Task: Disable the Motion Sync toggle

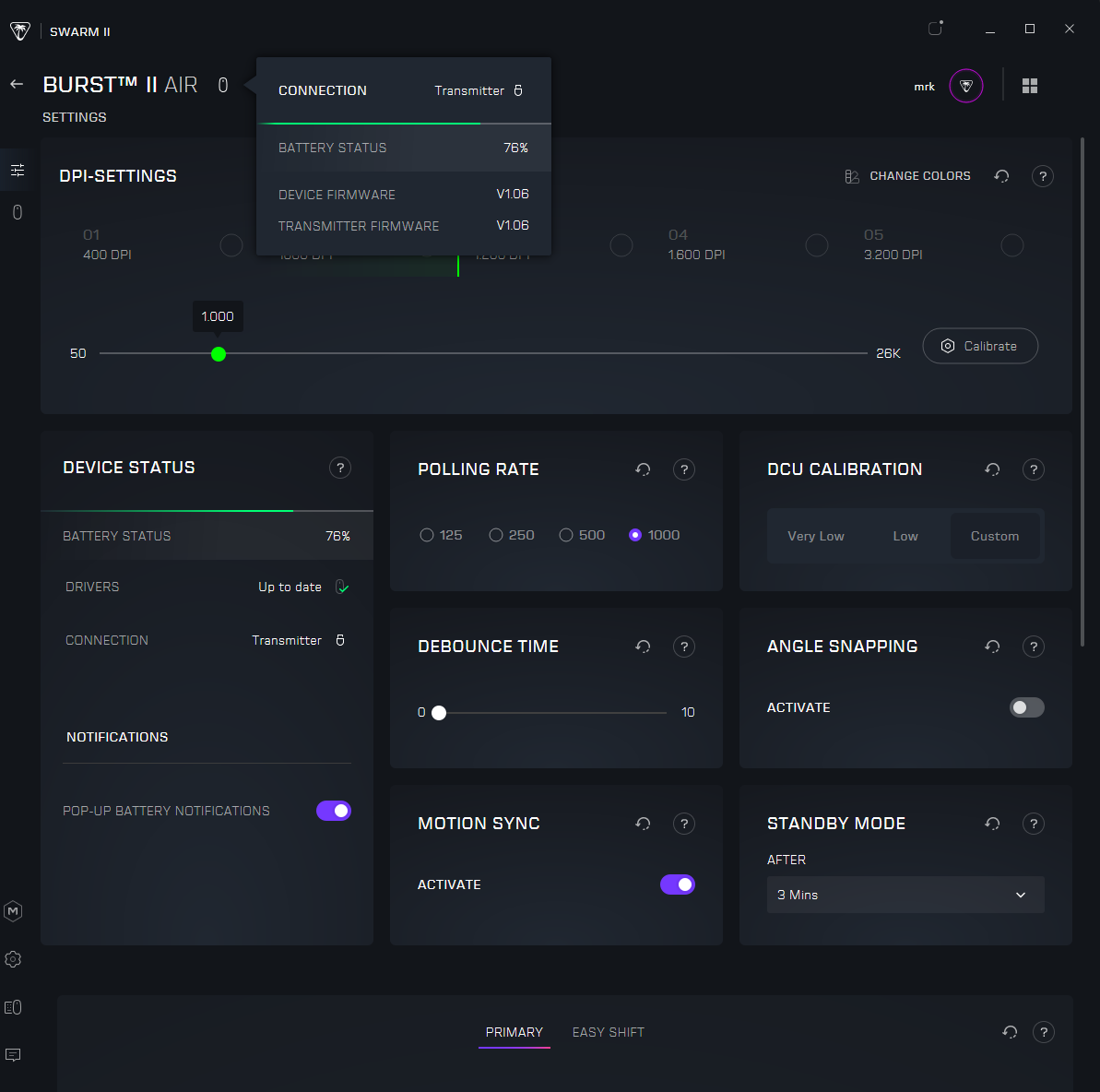Action: point(677,884)
